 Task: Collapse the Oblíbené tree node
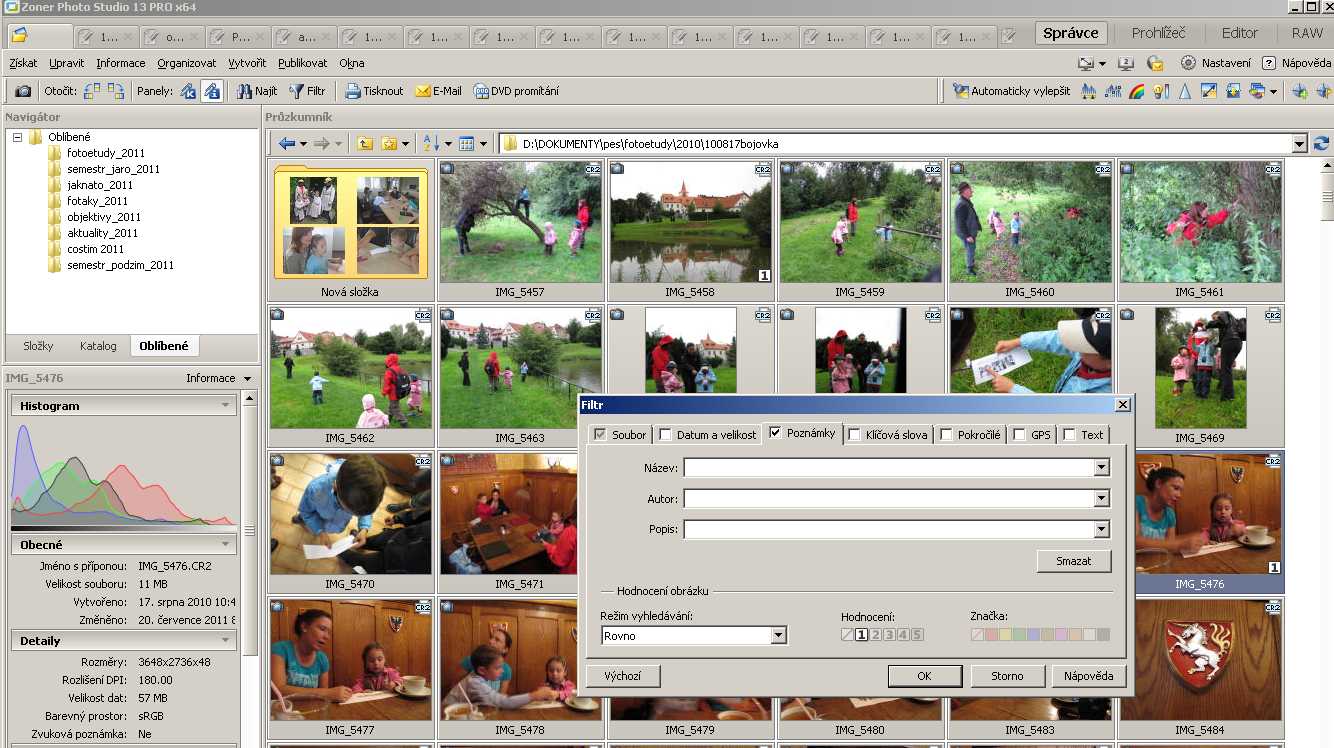pos(18,138)
